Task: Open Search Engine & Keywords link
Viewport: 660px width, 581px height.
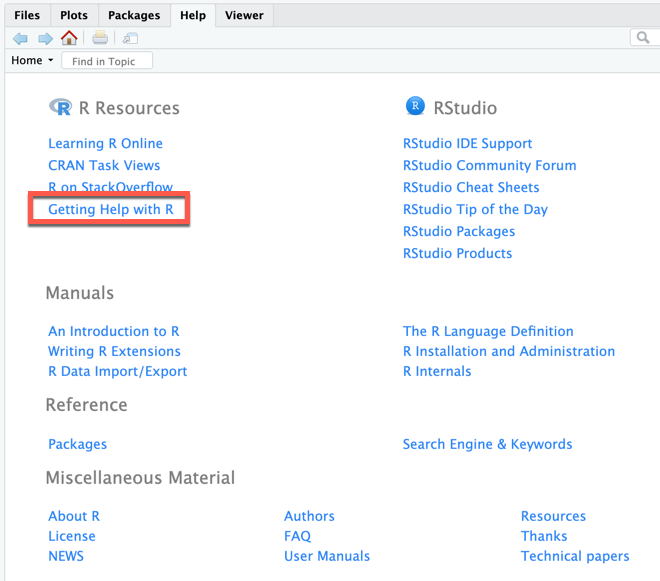Action: (x=487, y=444)
